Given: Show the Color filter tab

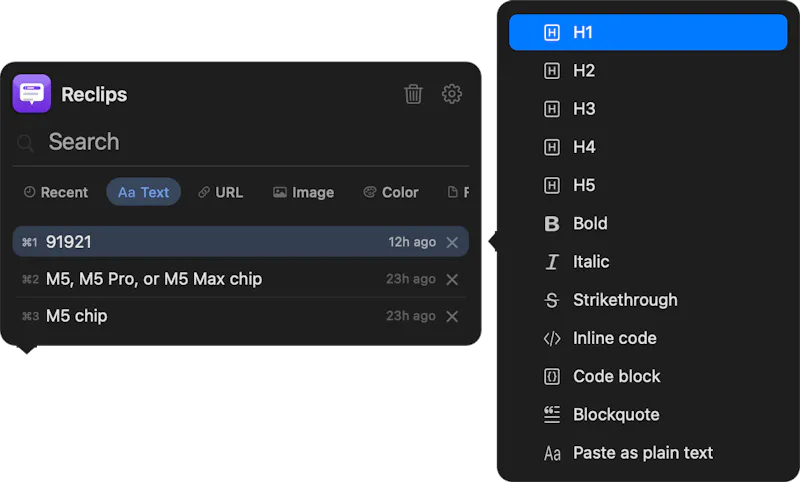Looking at the screenshot, I should point(391,192).
